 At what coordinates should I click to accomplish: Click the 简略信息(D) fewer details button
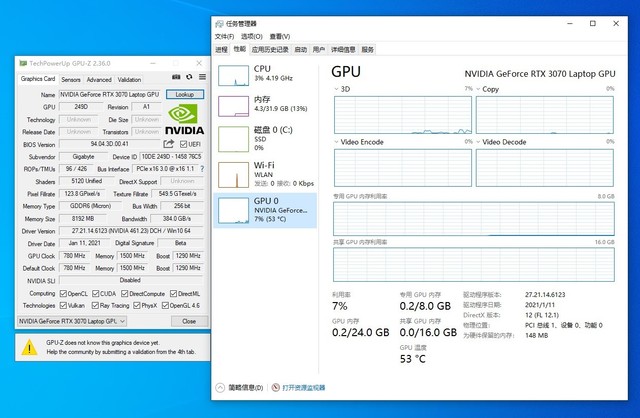[245, 388]
